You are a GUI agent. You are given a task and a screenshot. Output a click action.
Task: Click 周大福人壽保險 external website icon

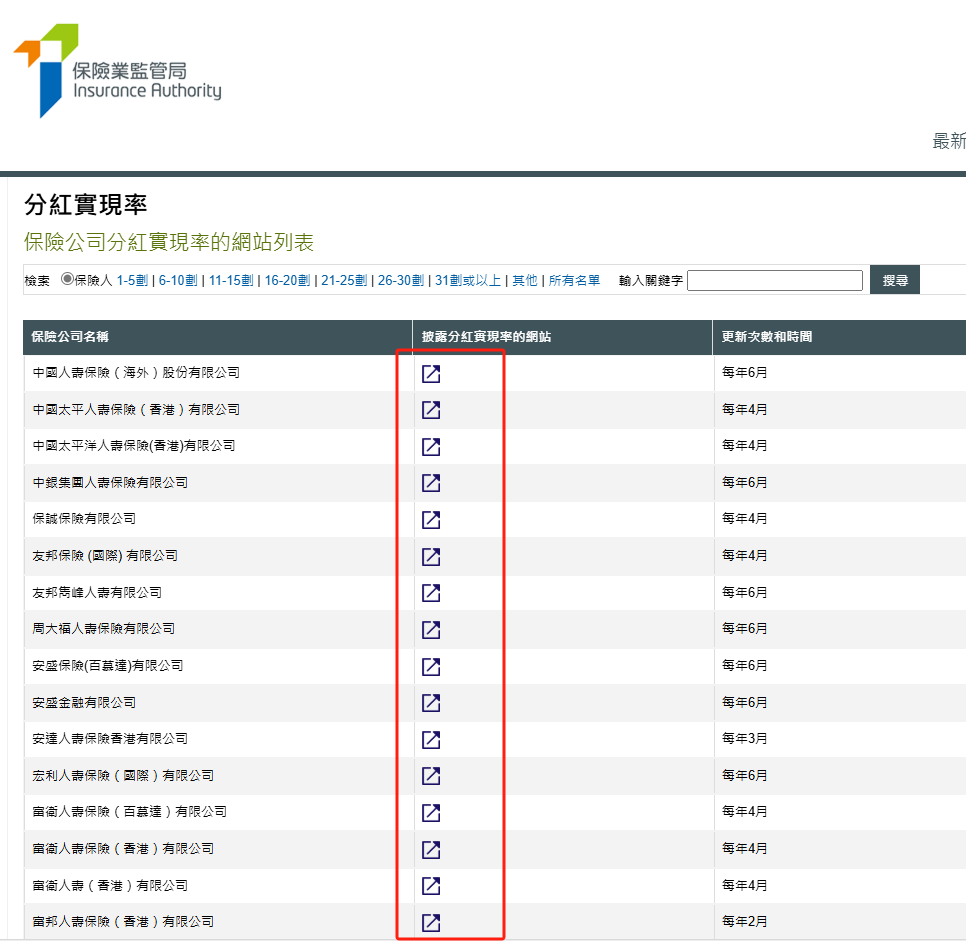[x=431, y=630]
